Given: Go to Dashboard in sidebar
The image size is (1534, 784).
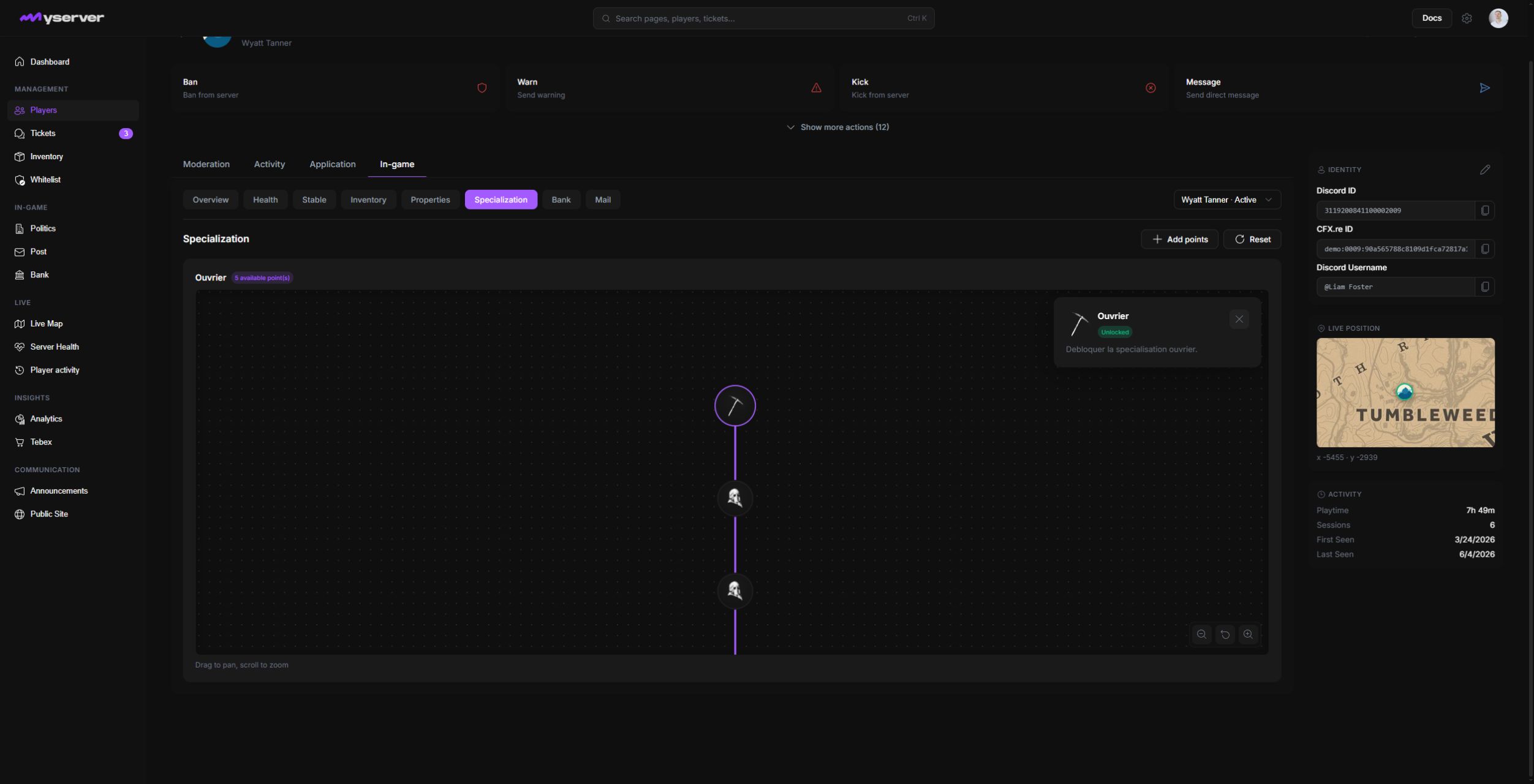Looking at the screenshot, I should click(x=73, y=62).
